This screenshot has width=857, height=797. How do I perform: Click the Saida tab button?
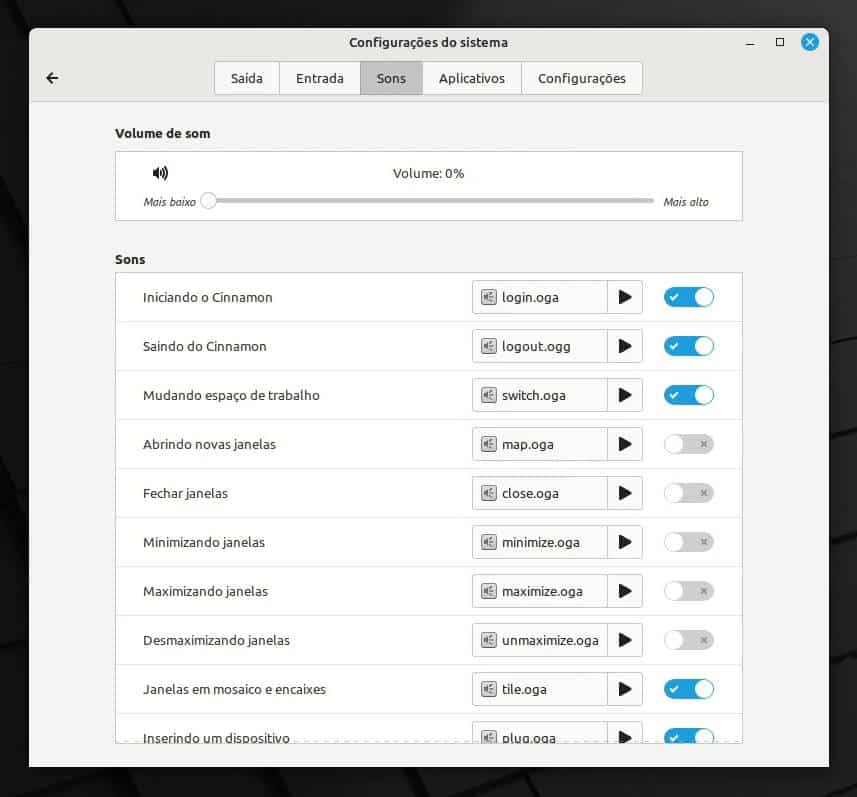pos(246,77)
